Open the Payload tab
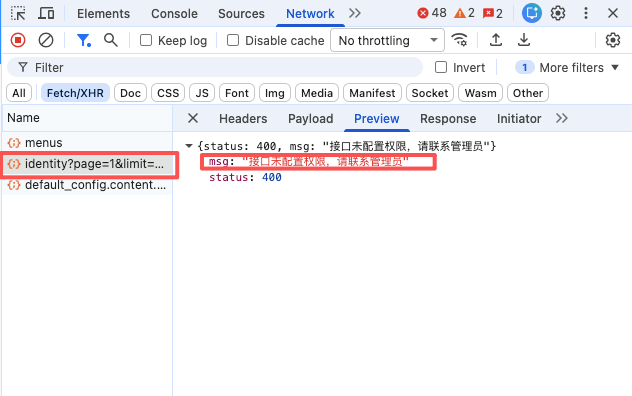 click(310, 119)
